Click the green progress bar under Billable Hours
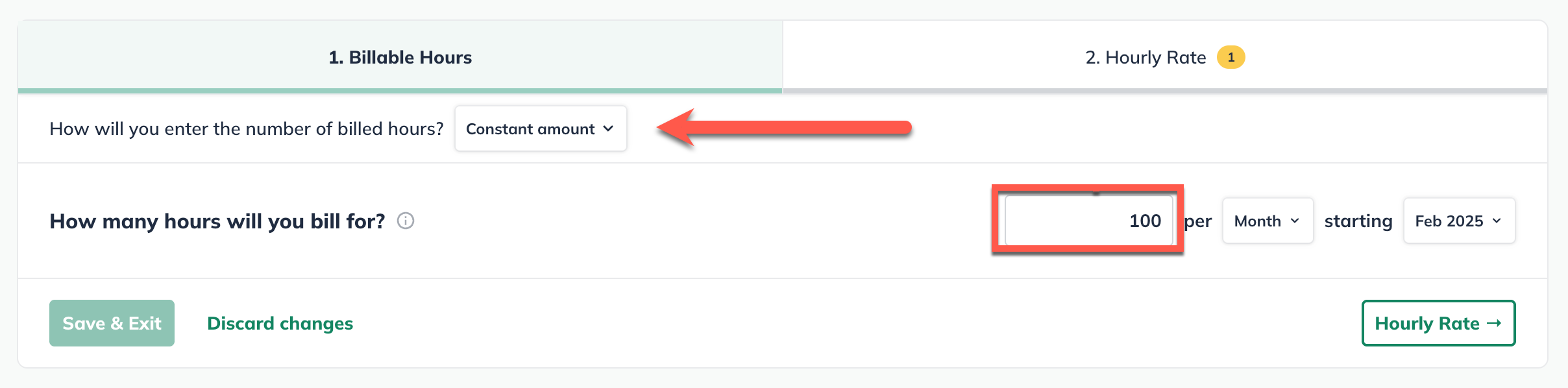 pos(400,91)
